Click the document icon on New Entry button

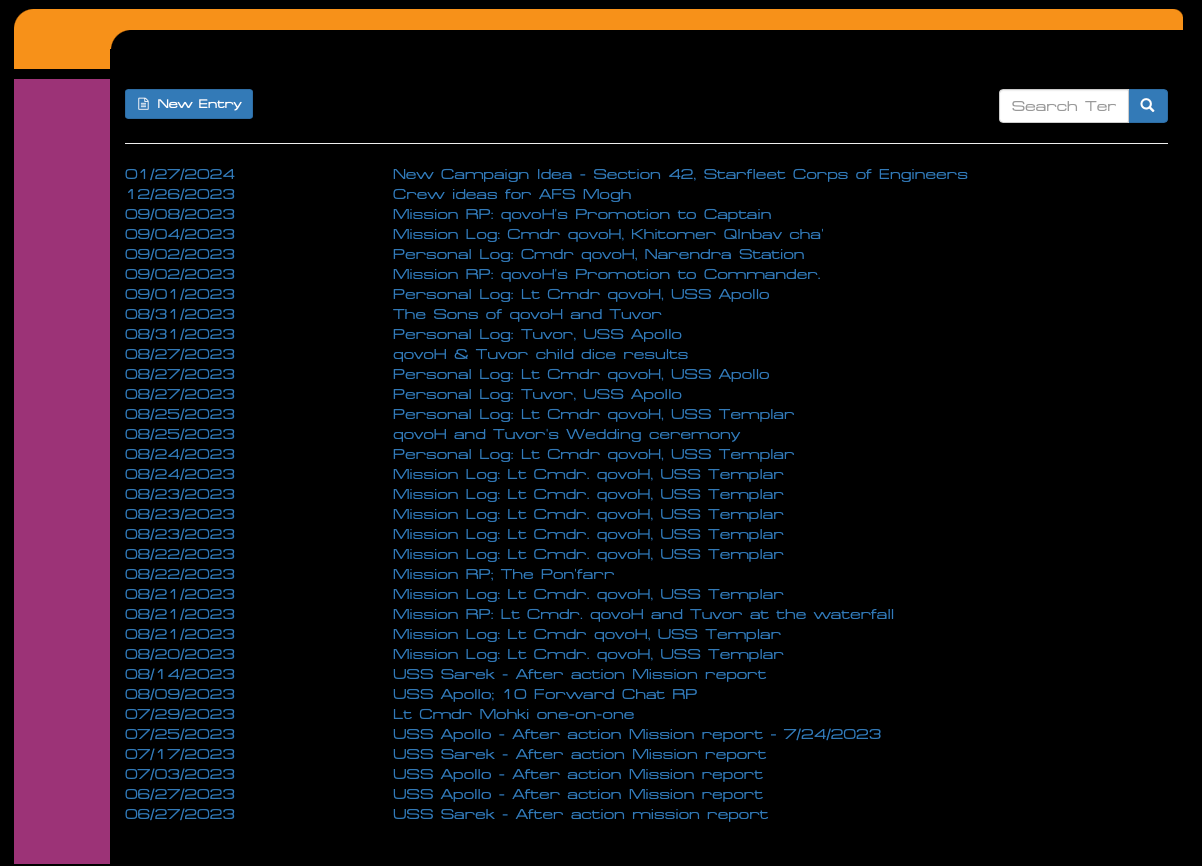[143, 103]
